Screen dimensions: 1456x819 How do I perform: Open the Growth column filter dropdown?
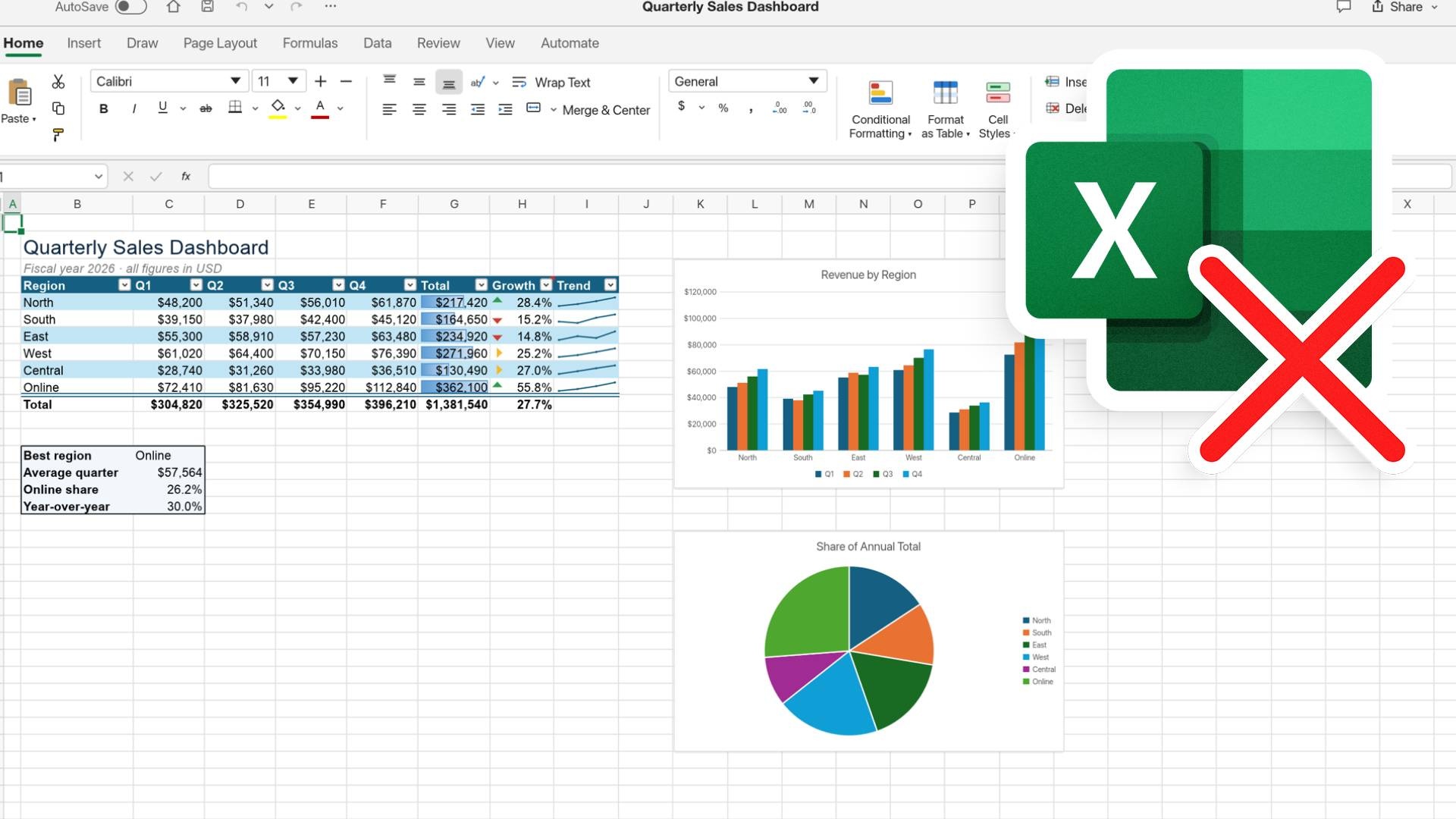[x=546, y=285]
